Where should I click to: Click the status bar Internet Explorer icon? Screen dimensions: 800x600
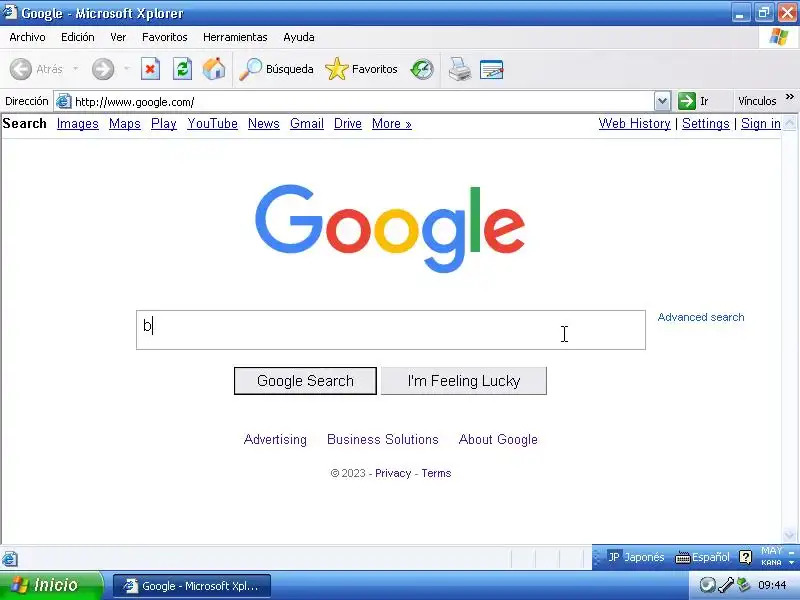[10, 558]
